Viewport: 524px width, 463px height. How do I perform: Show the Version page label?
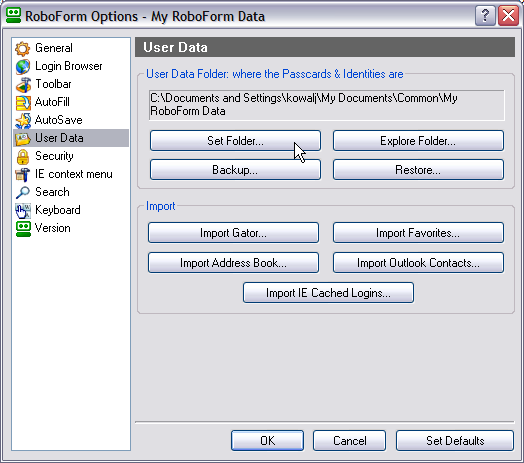click(52, 228)
